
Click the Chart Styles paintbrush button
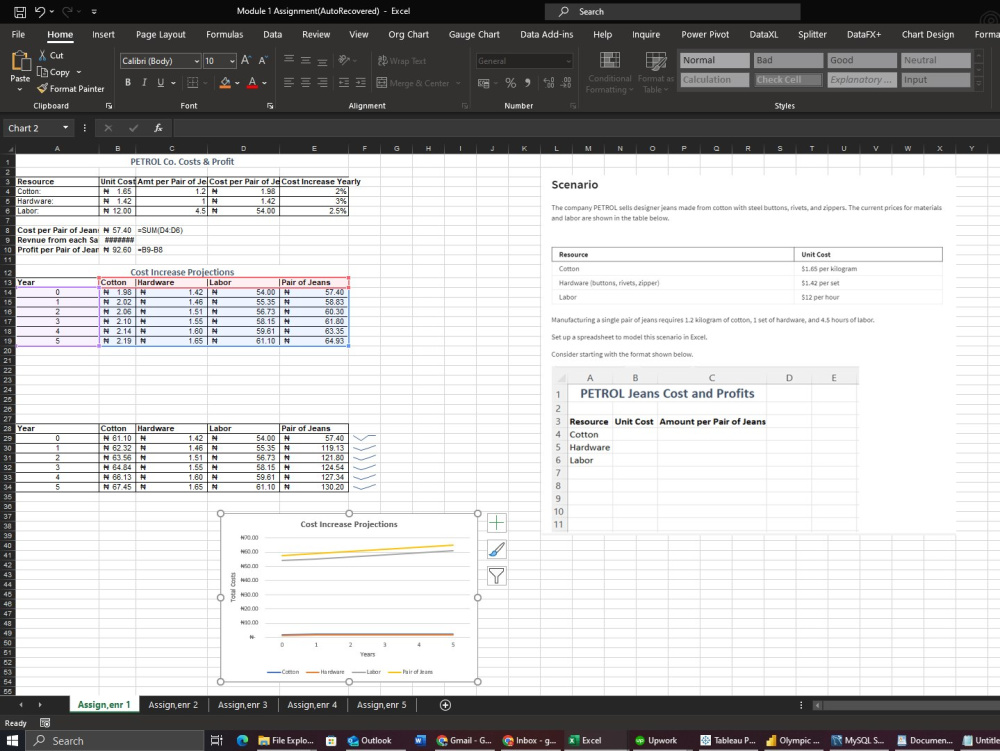[496, 550]
